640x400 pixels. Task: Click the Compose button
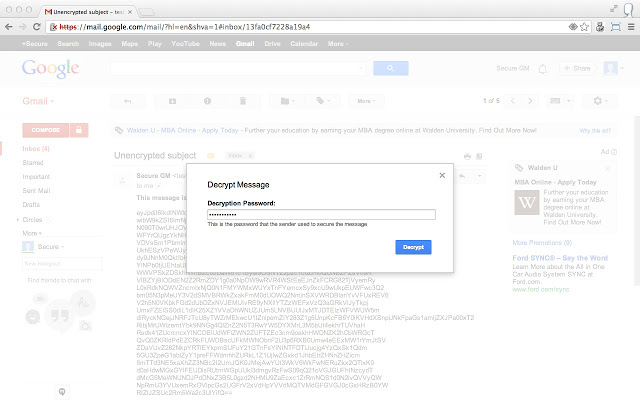coord(46,130)
